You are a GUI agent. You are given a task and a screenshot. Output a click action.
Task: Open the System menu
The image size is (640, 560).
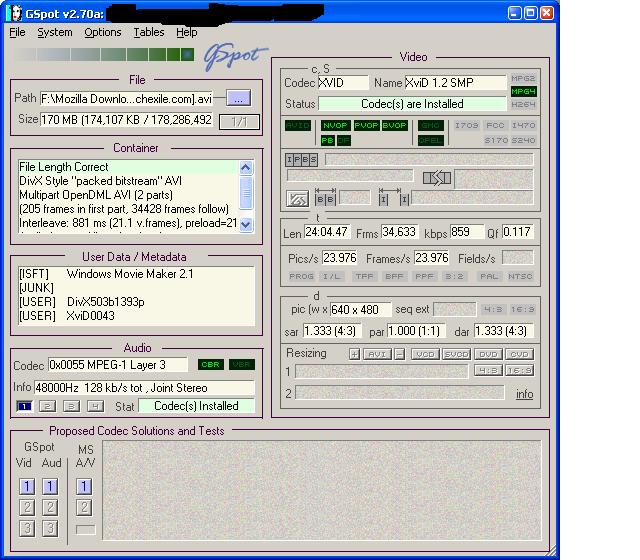[x=55, y=32]
